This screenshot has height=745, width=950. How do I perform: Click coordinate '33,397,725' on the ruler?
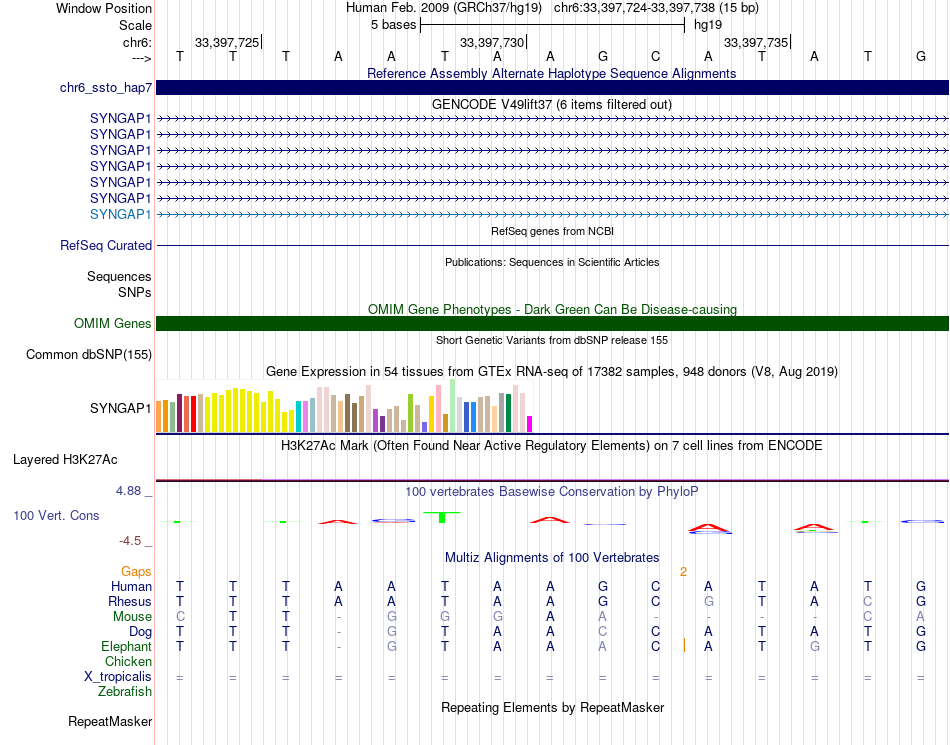pos(227,42)
